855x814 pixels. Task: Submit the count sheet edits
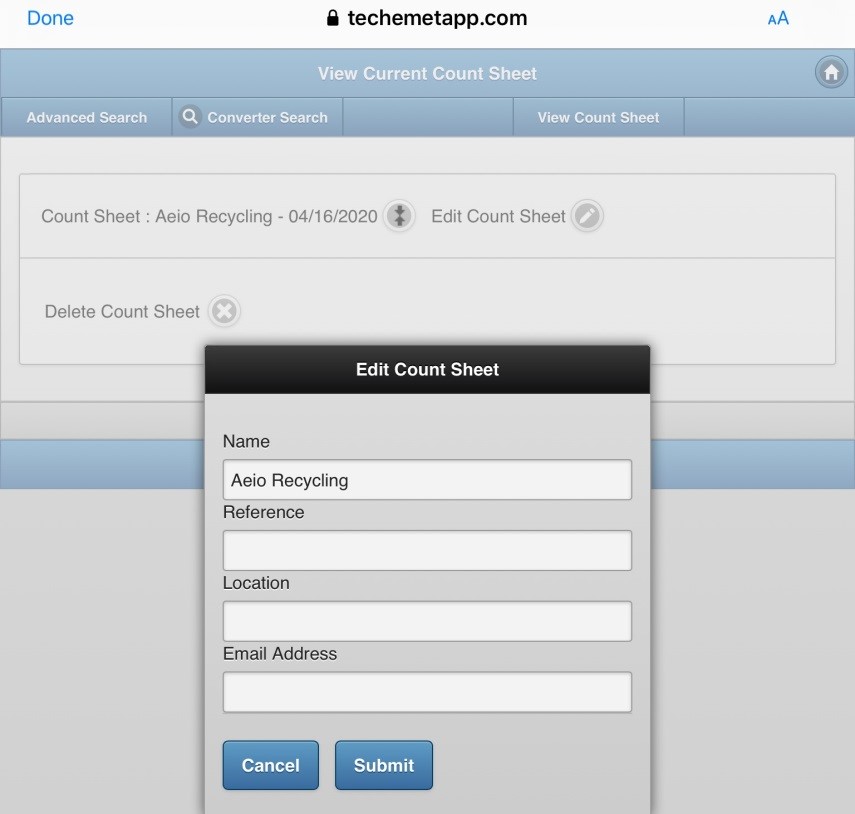(x=383, y=765)
